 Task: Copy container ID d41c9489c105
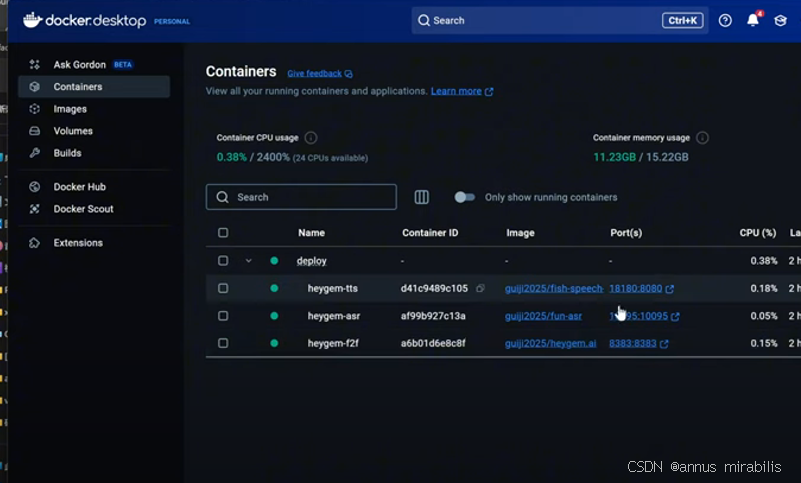480,288
